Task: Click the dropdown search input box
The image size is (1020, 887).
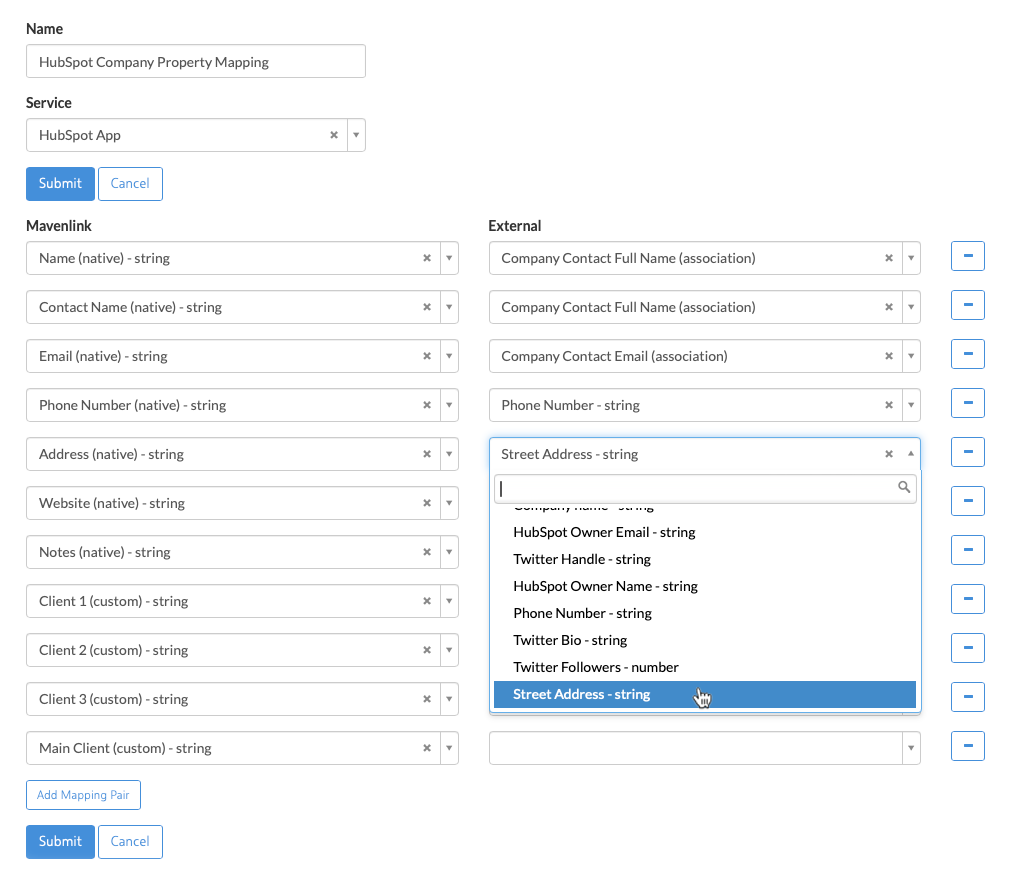Action: pos(705,488)
